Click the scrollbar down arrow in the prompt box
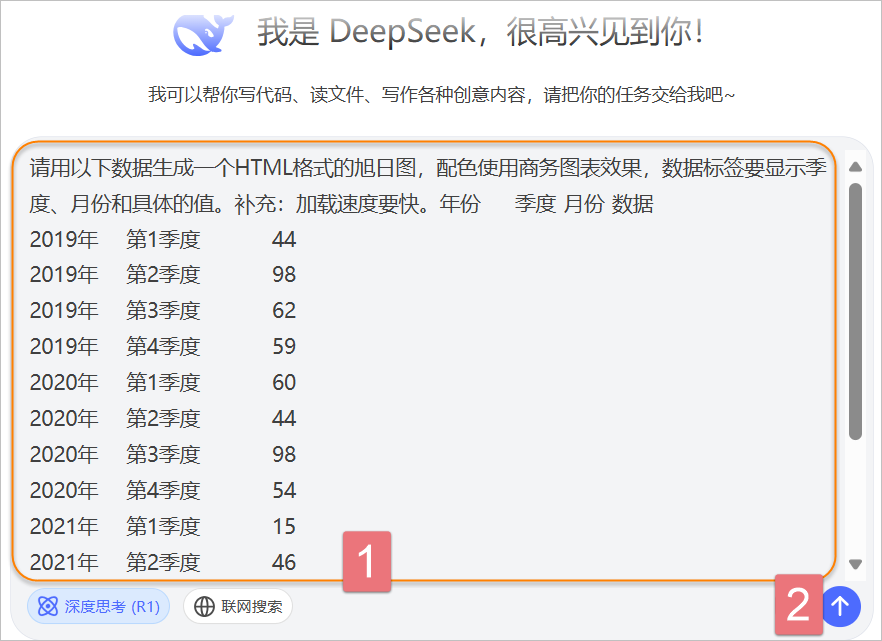The height and width of the screenshot is (641, 882). [x=856, y=564]
